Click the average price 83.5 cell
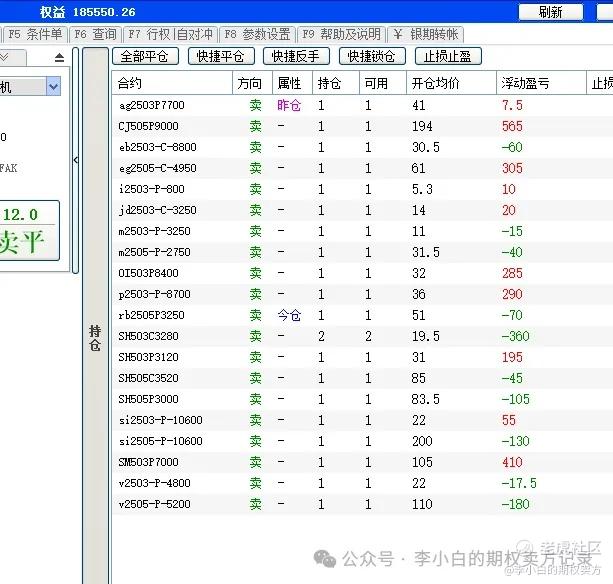 point(426,399)
